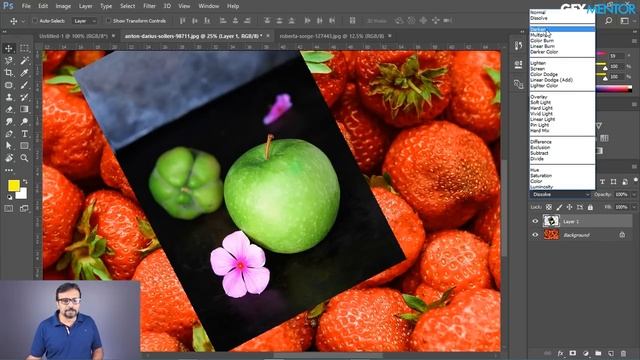Select the Layer 1 thumbnail
The height and width of the screenshot is (360, 640).
(x=551, y=221)
